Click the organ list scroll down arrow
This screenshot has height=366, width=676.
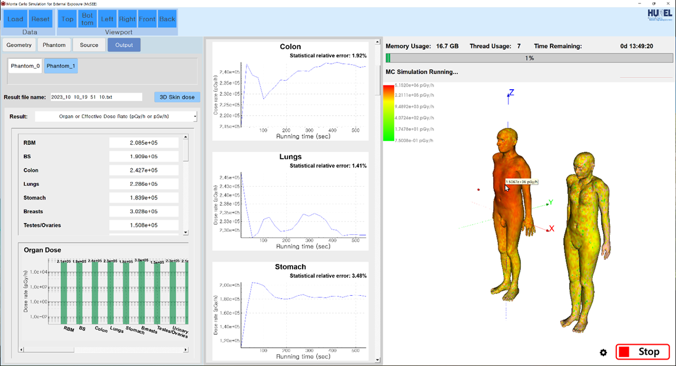coord(186,232)
